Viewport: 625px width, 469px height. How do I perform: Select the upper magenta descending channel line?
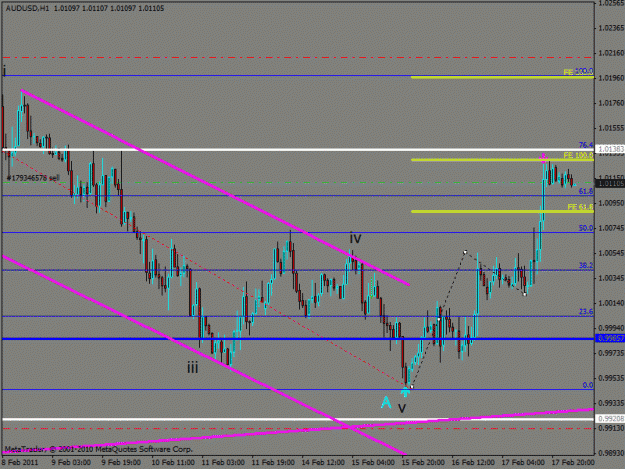[x=215, y=187]
